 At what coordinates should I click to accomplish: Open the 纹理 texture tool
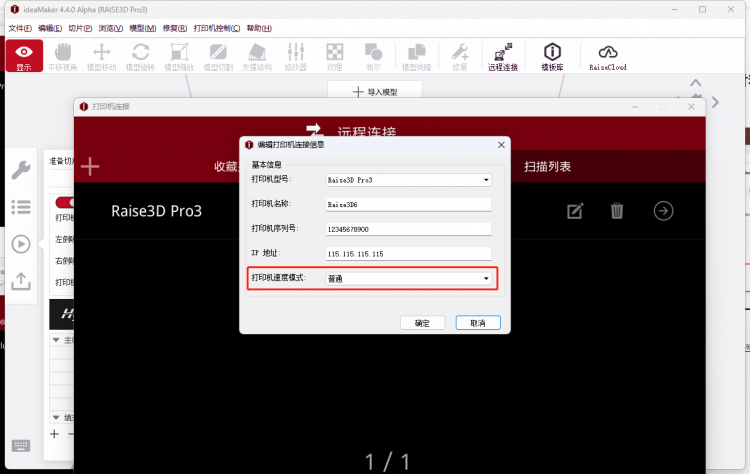(335, 57)
